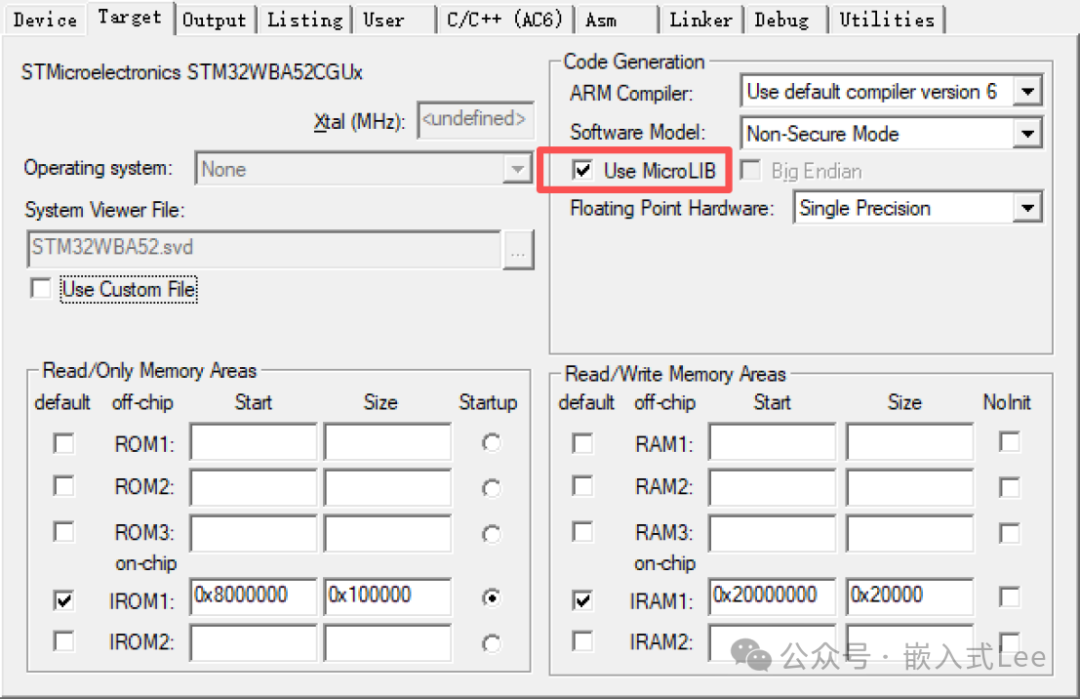This screenshot has height=699, width=1080.
Task: Enable NoInit for RAM1
Action: [1009, 441]
